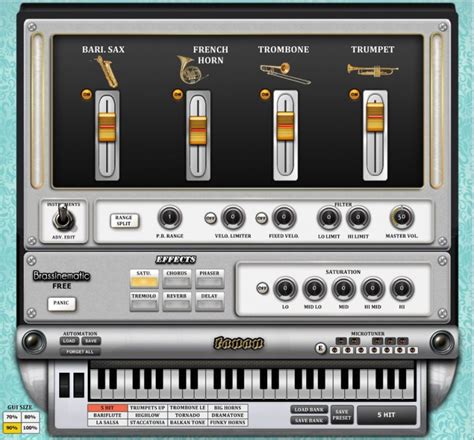
Task: Select the Dramatone preset
Action: click(x=228, y=415)
